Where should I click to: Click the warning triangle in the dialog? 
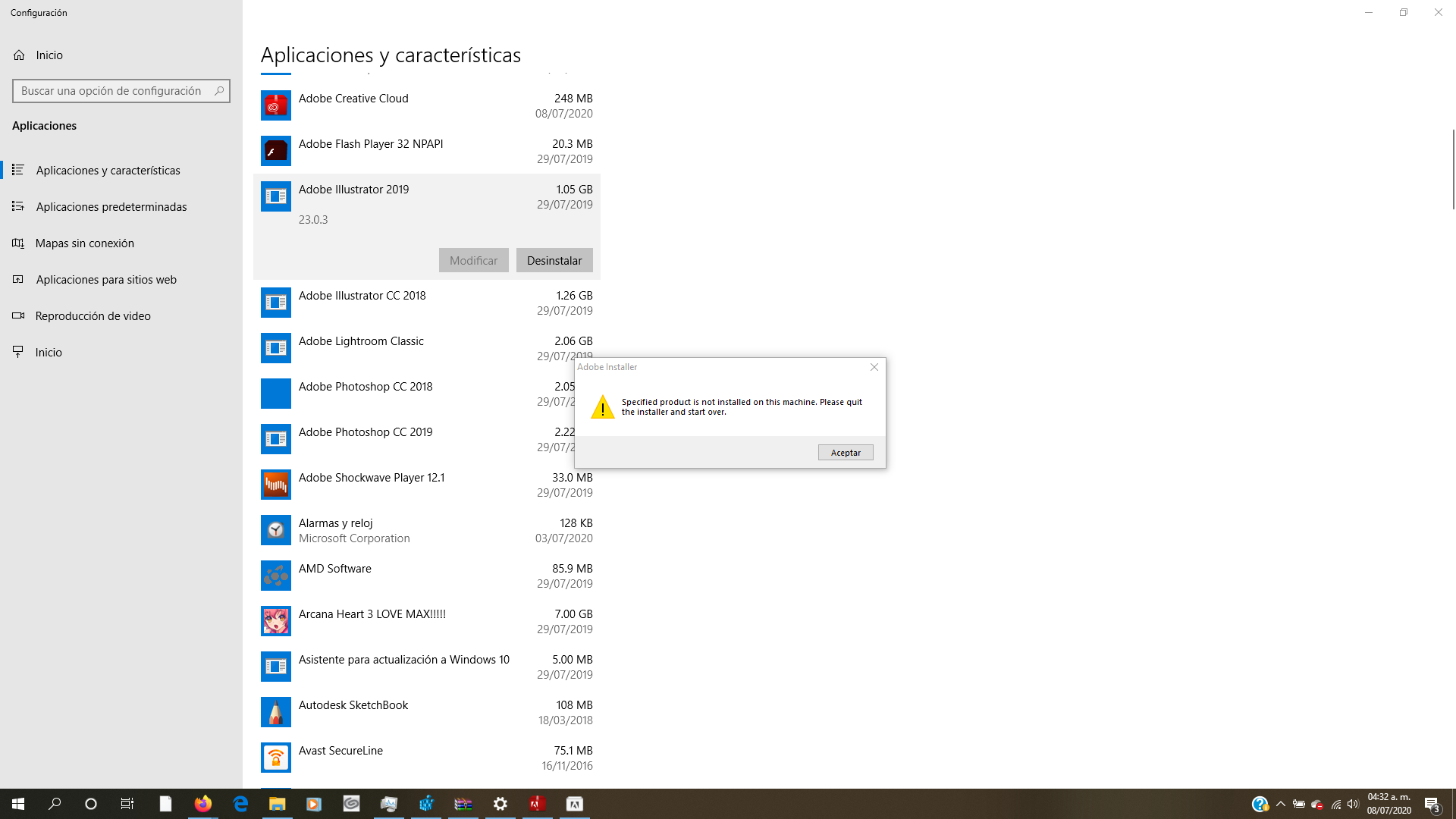coord(603,407)
